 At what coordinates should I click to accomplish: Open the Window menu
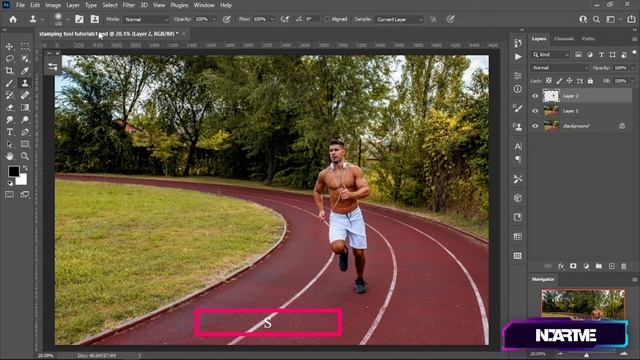[204, 5]
